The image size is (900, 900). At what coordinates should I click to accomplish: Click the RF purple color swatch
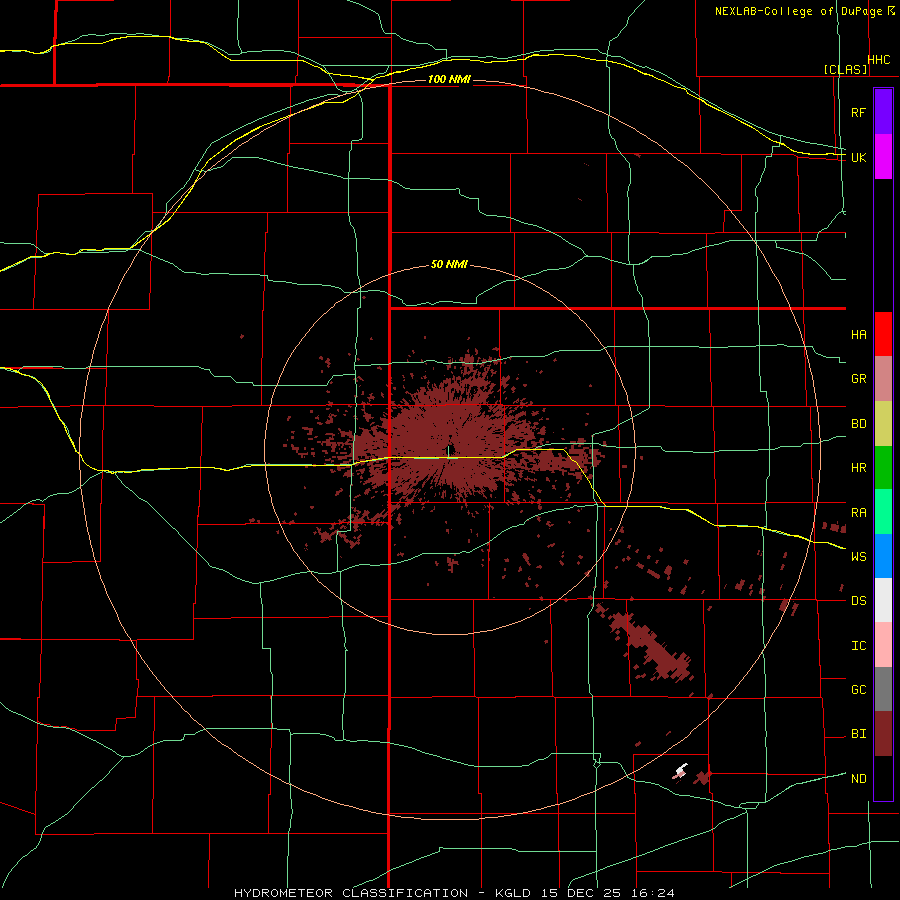pyautogui.click(x=883, y=112)
